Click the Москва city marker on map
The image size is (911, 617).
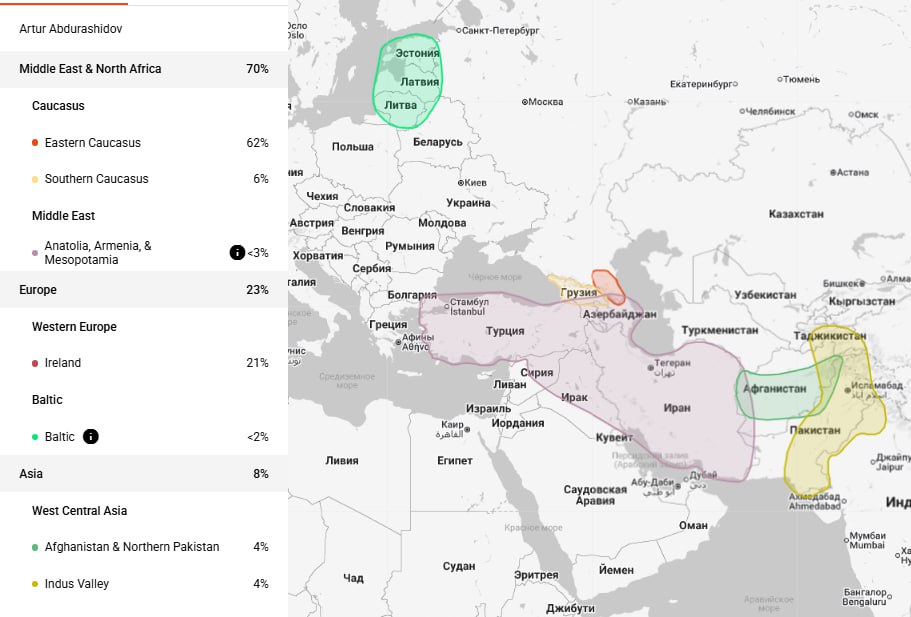[x=525, y=102]
